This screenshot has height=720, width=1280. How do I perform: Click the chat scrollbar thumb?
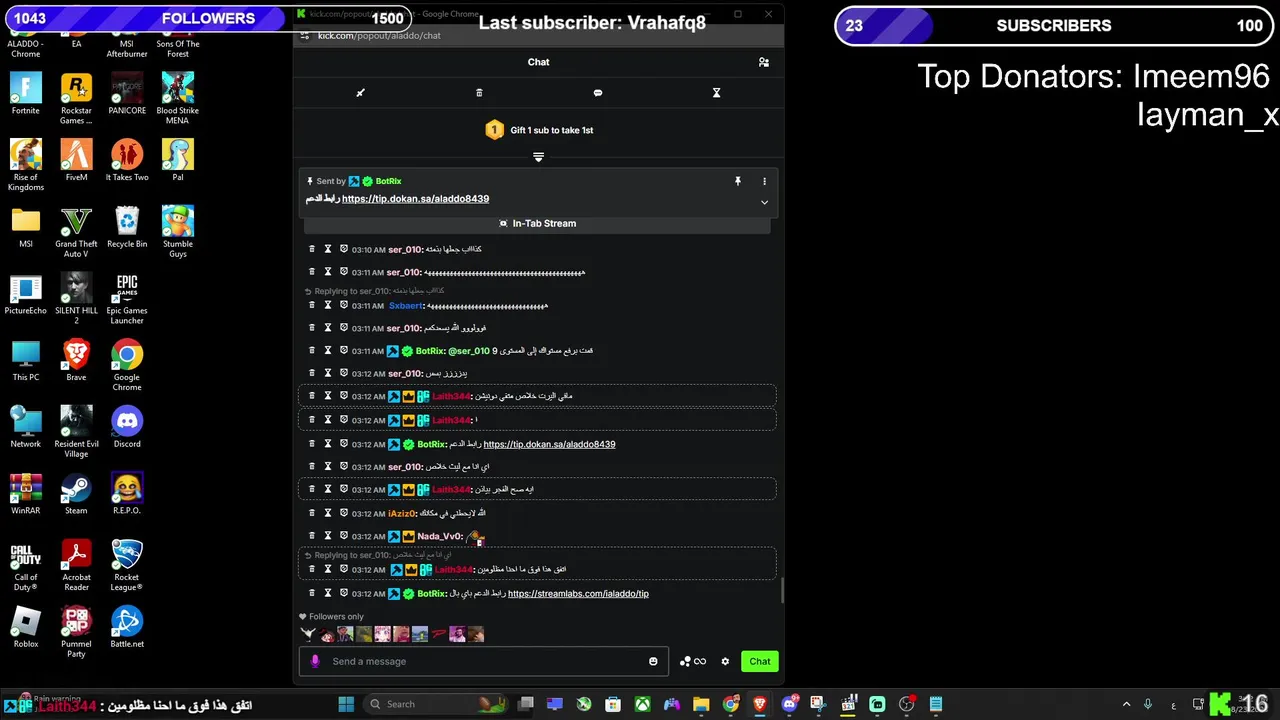coord(781,590)
